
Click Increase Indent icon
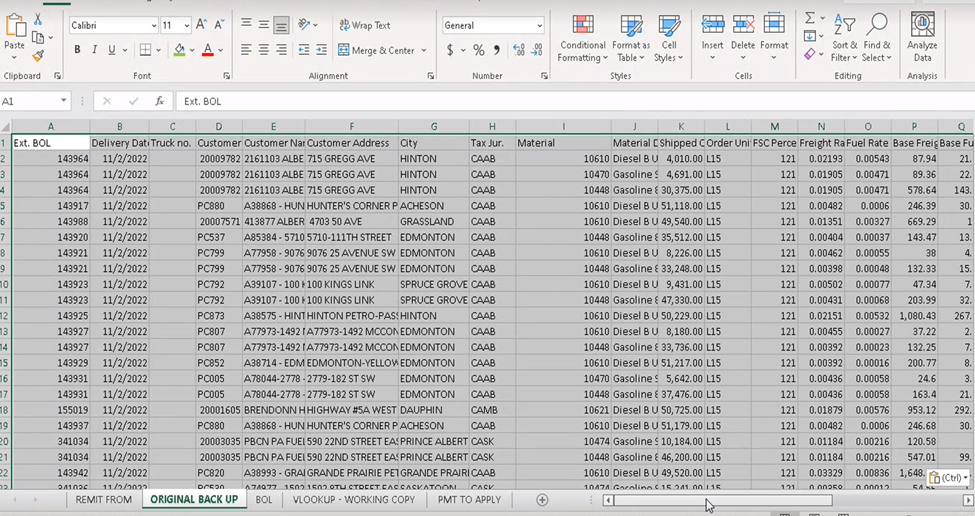coord(321,50)
